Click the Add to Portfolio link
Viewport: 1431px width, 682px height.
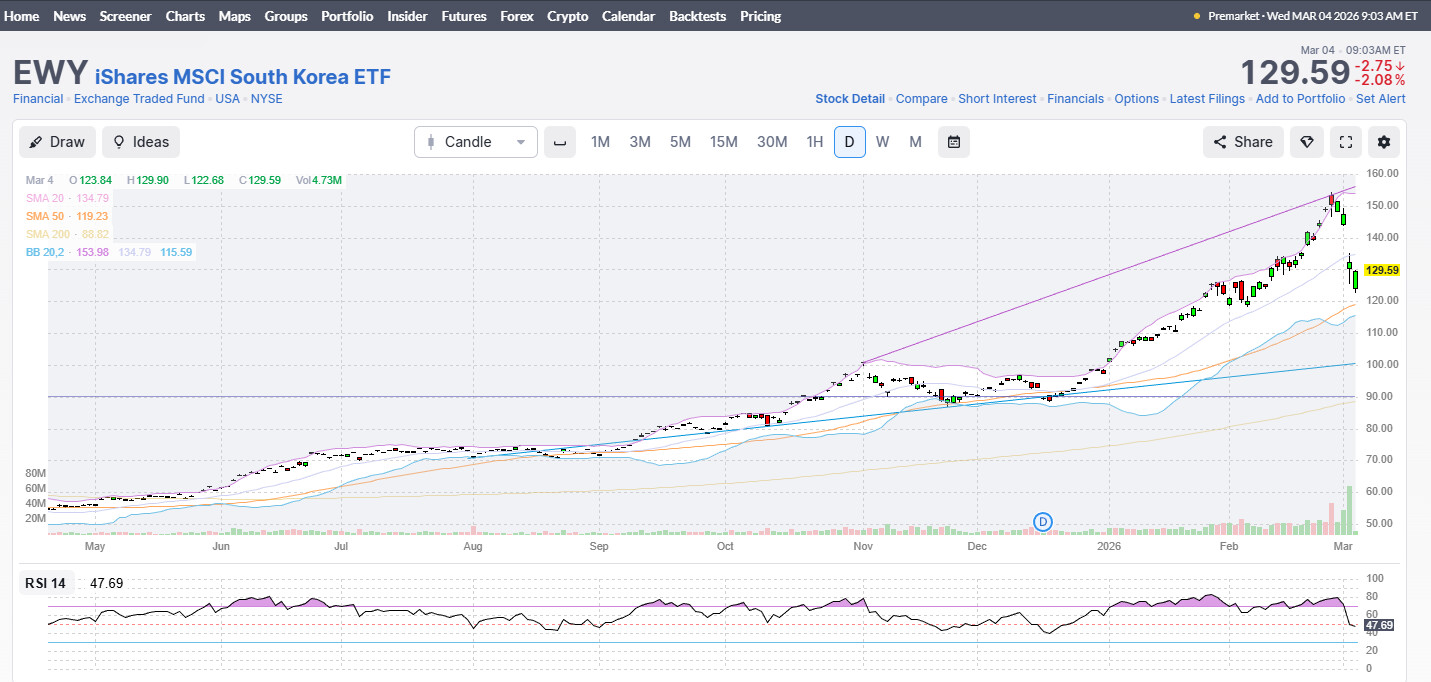1300,99
